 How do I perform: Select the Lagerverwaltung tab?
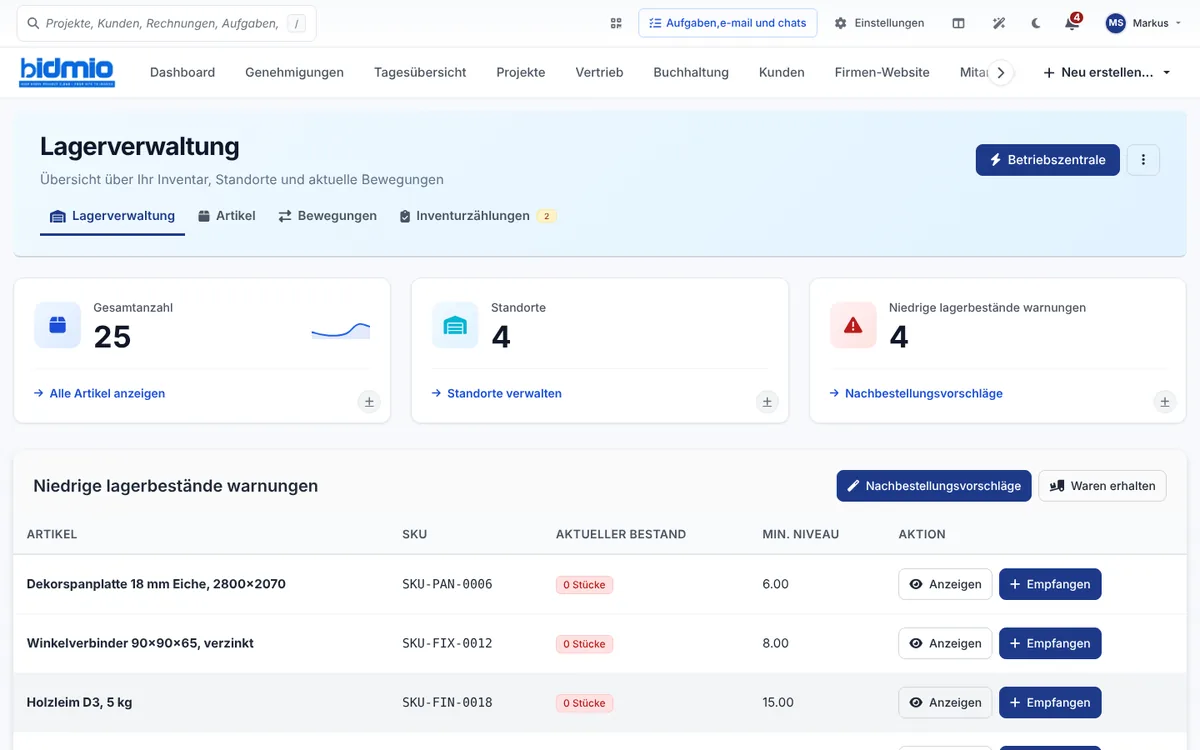[x=112, y=216]
